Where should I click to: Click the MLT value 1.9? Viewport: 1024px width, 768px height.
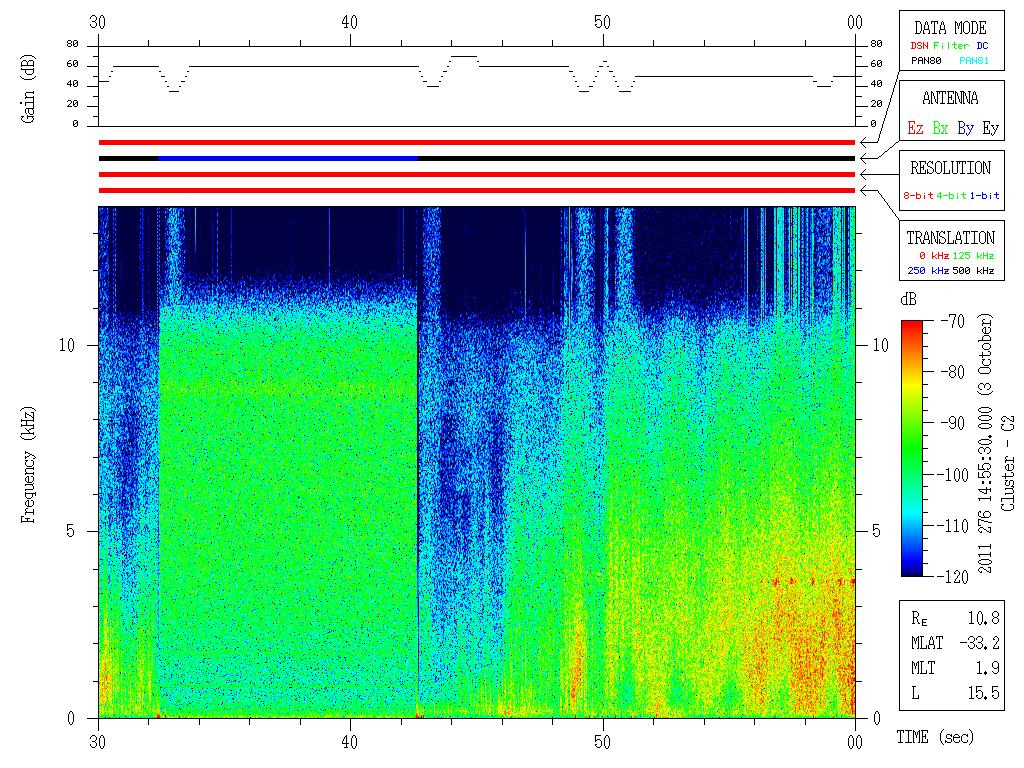(987, 668)
